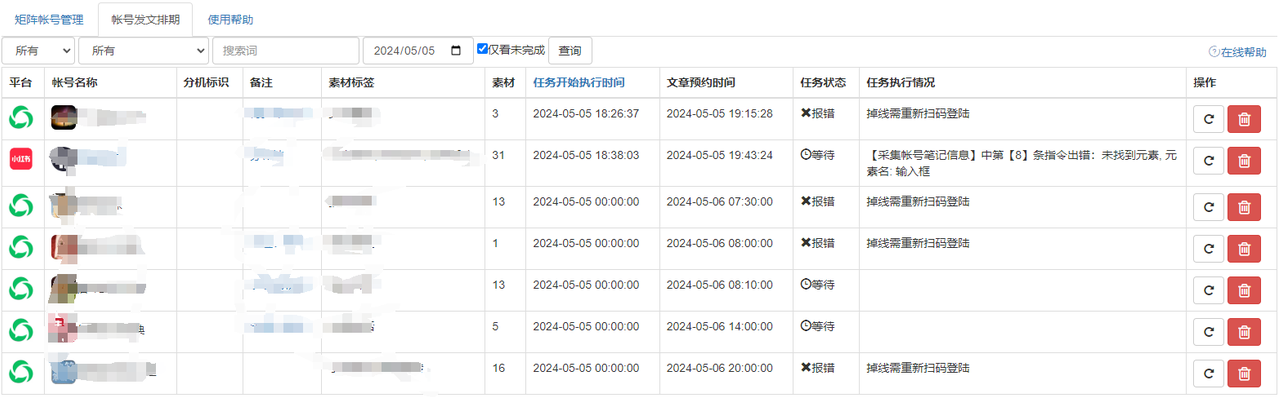This screenshot has width=1278, height=397.
Task: Click the 查询 button
Action: (x=570, y=50)
